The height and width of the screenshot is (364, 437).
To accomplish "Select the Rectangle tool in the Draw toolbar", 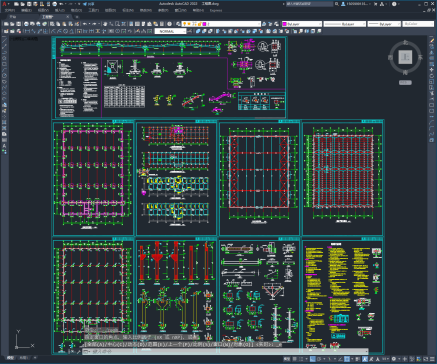I will click(5, 64).
